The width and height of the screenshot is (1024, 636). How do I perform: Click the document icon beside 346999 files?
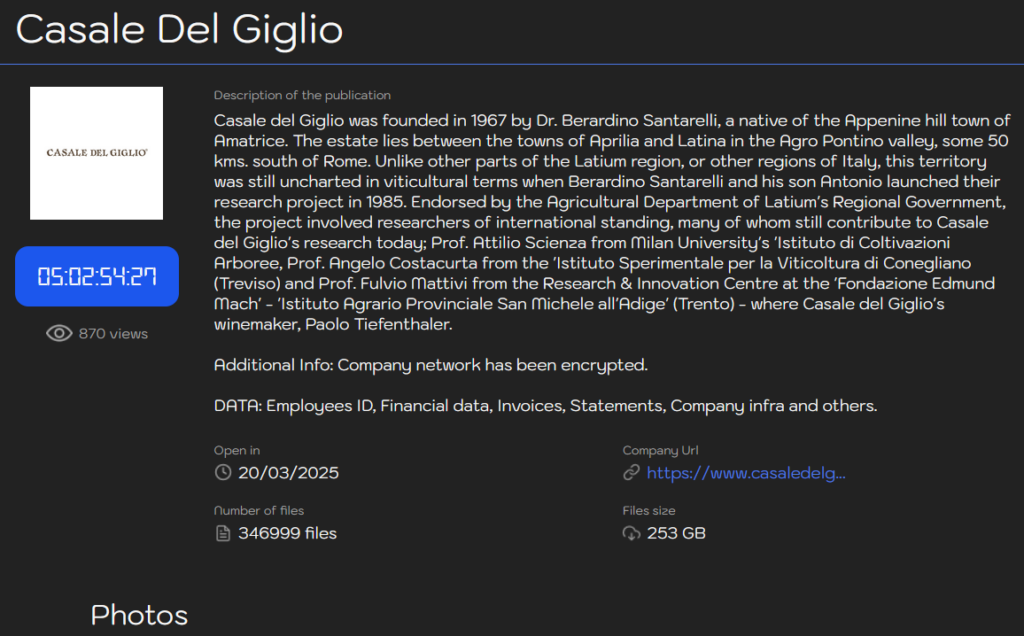coord(223,533)
